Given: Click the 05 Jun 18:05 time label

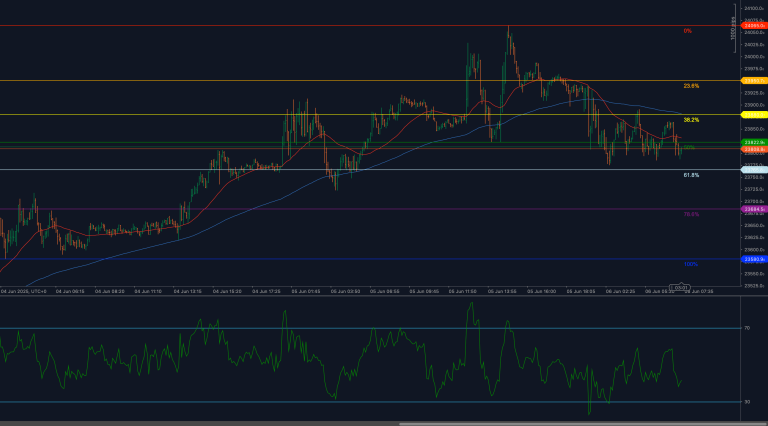Looking at the screenshot, I should (x=581, y=291).
